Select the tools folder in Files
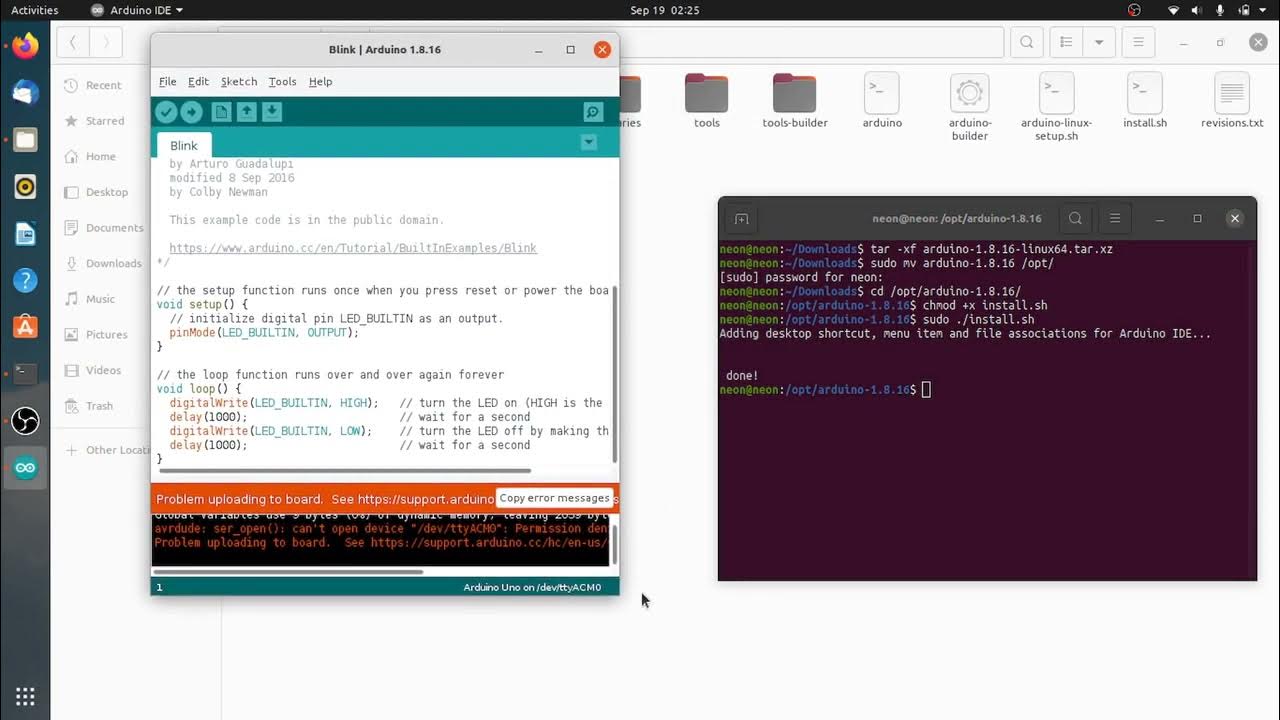Image resolution: width=1280 pixels, height=720 pixels. 707,101
